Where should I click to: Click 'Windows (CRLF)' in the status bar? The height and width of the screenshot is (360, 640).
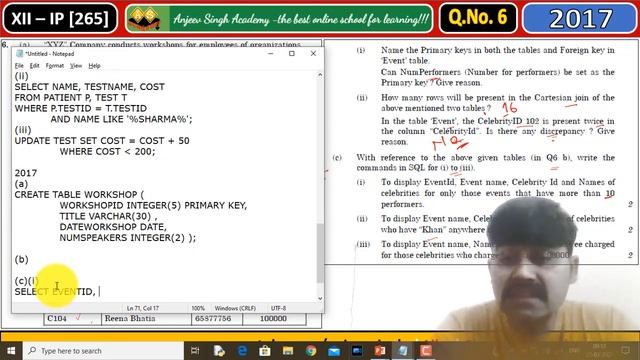point(235,308)
